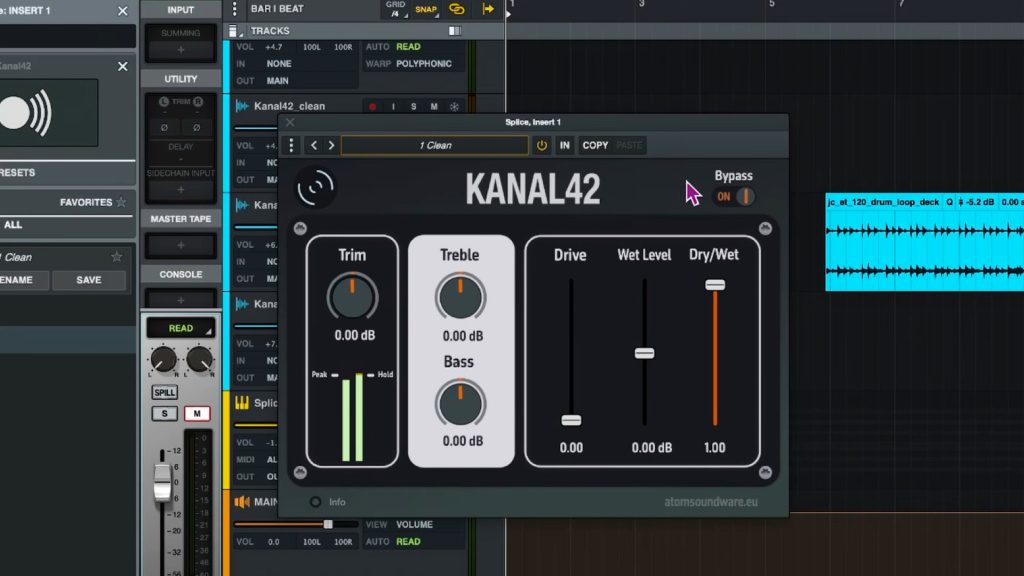
Task: Toggle the follow playhead arrow icon
Action: pos(488,9)
